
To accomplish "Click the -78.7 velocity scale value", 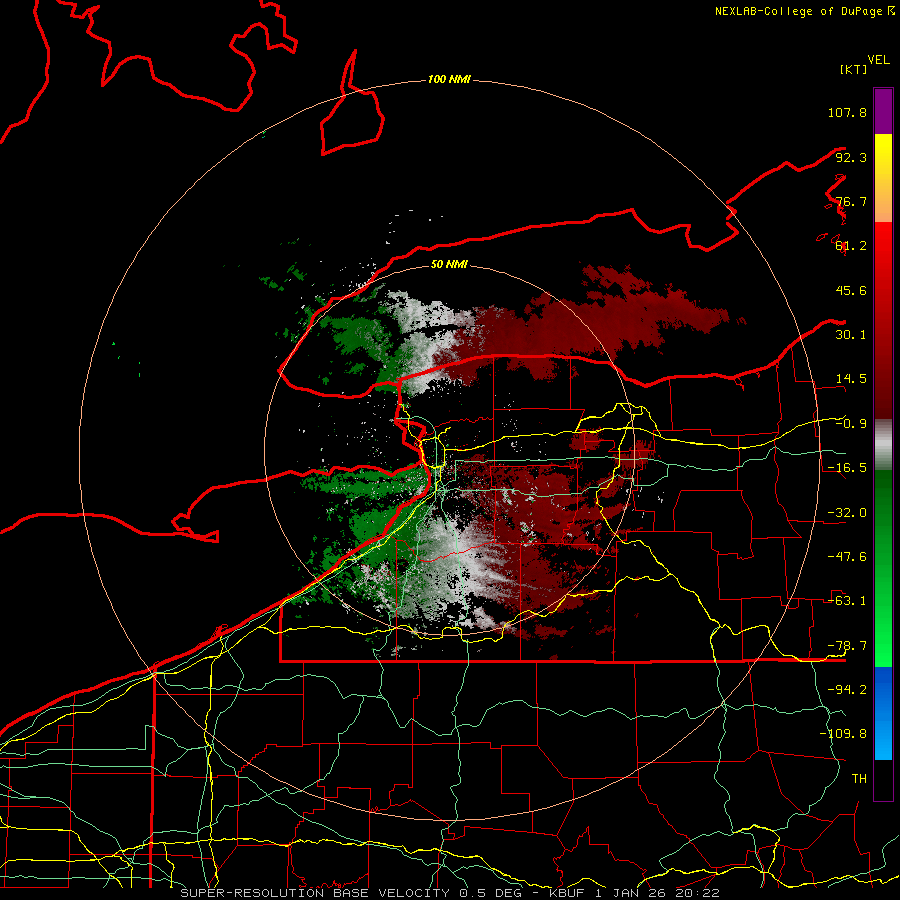I will [x=847, y=646].
